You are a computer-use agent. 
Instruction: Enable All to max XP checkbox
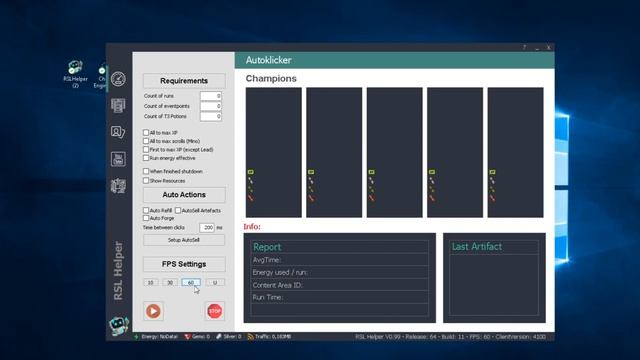146,133
